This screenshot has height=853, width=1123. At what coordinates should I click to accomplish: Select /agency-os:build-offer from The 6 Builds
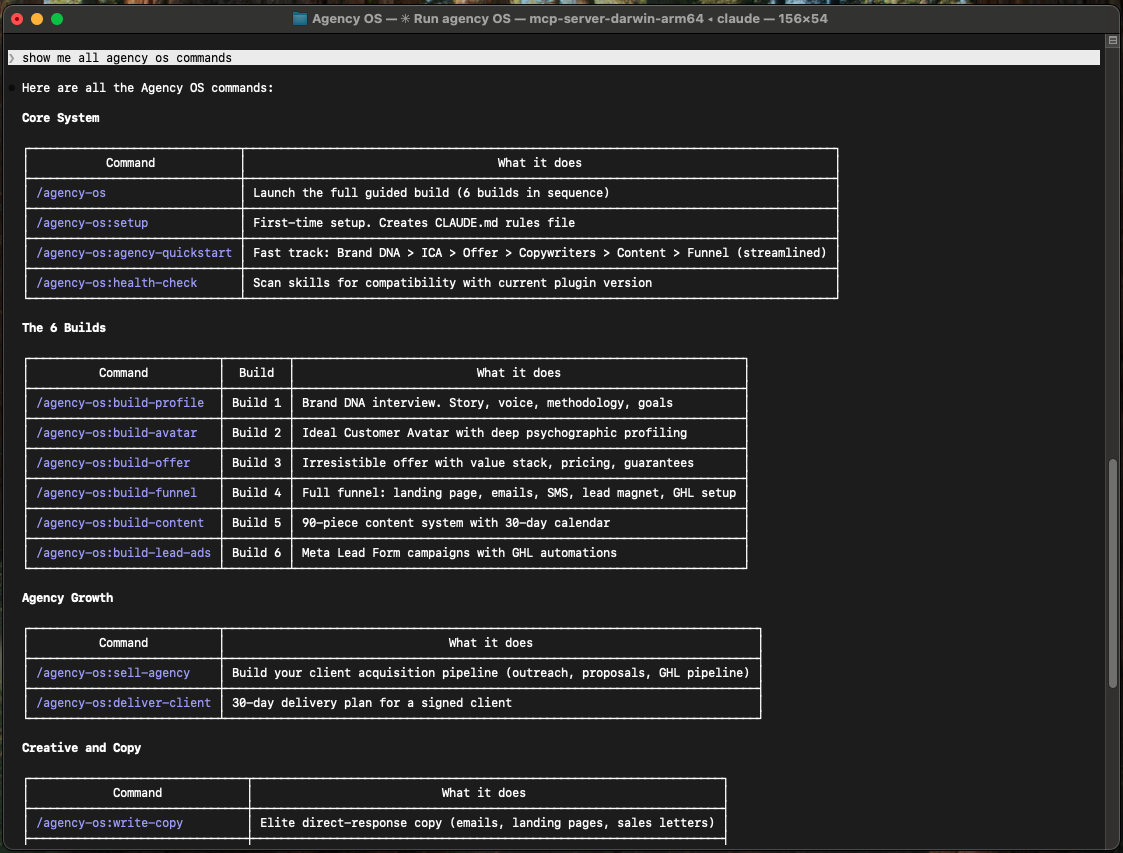click(x=113, y=462)
